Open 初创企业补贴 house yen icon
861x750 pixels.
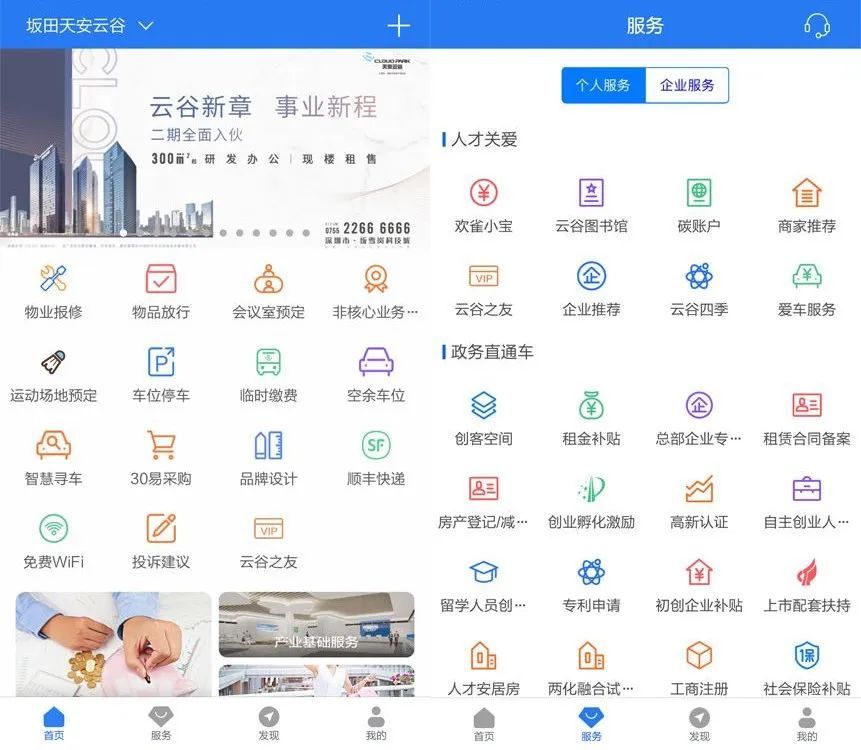[699, 572]
